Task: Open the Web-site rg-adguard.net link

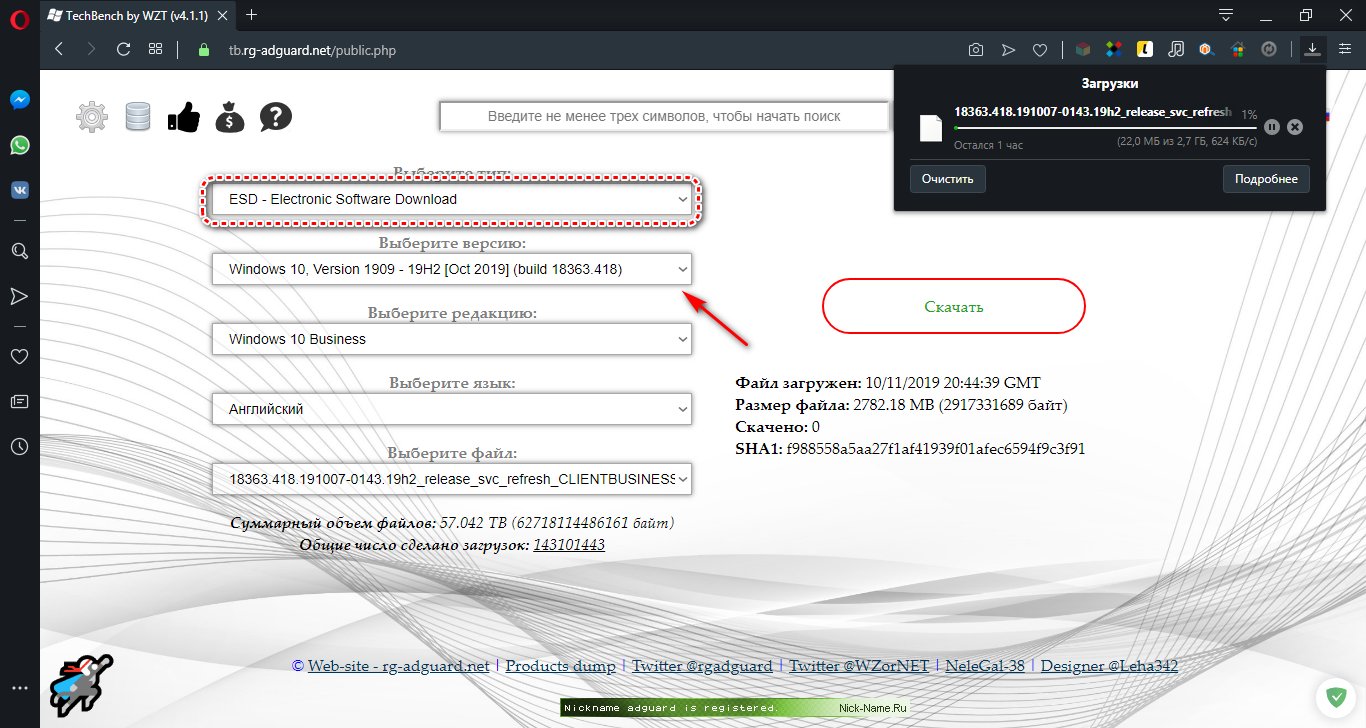Action: (398, 666)
